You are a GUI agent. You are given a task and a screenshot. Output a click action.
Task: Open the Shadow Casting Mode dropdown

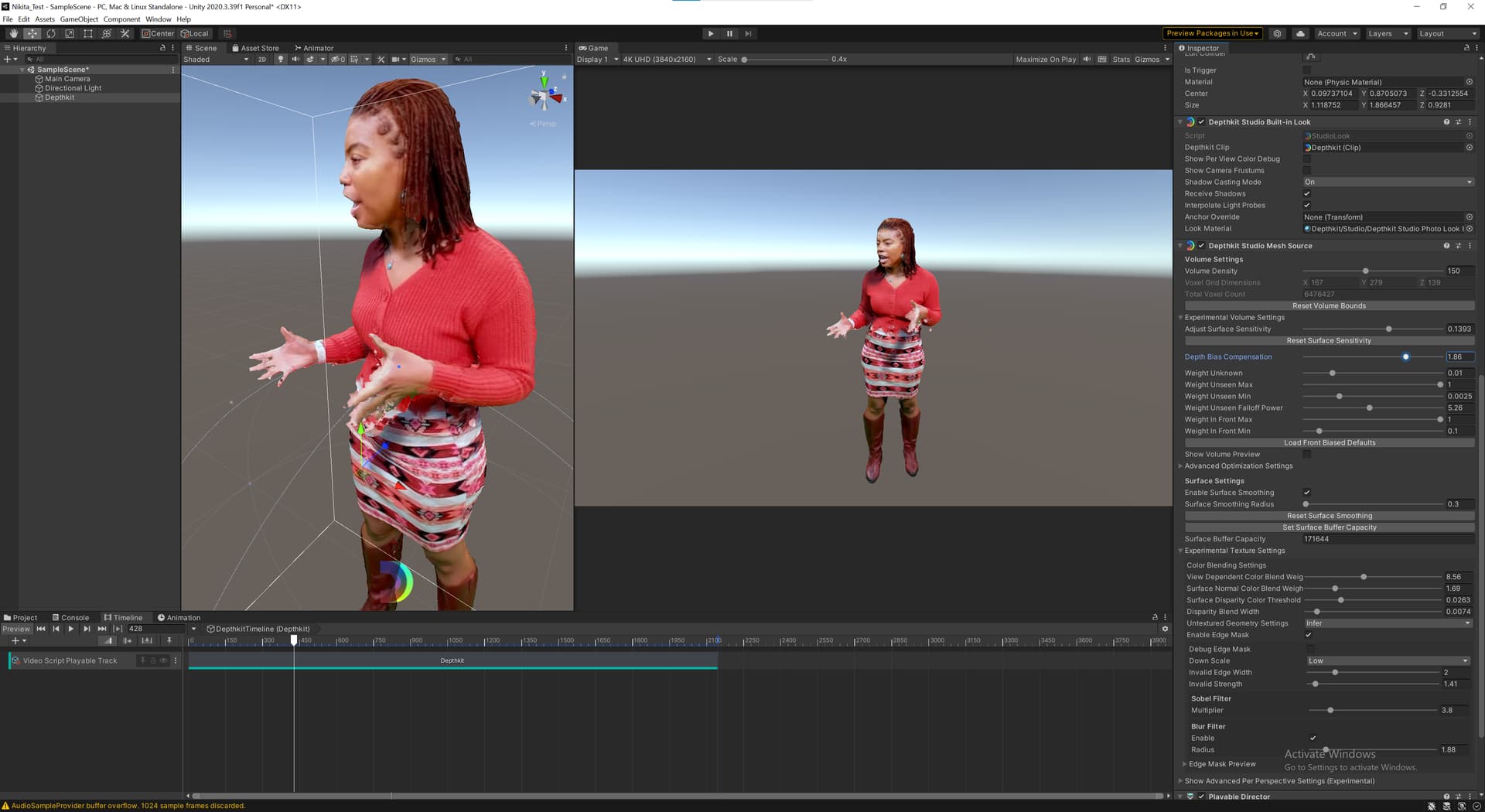coord(1388,183)
